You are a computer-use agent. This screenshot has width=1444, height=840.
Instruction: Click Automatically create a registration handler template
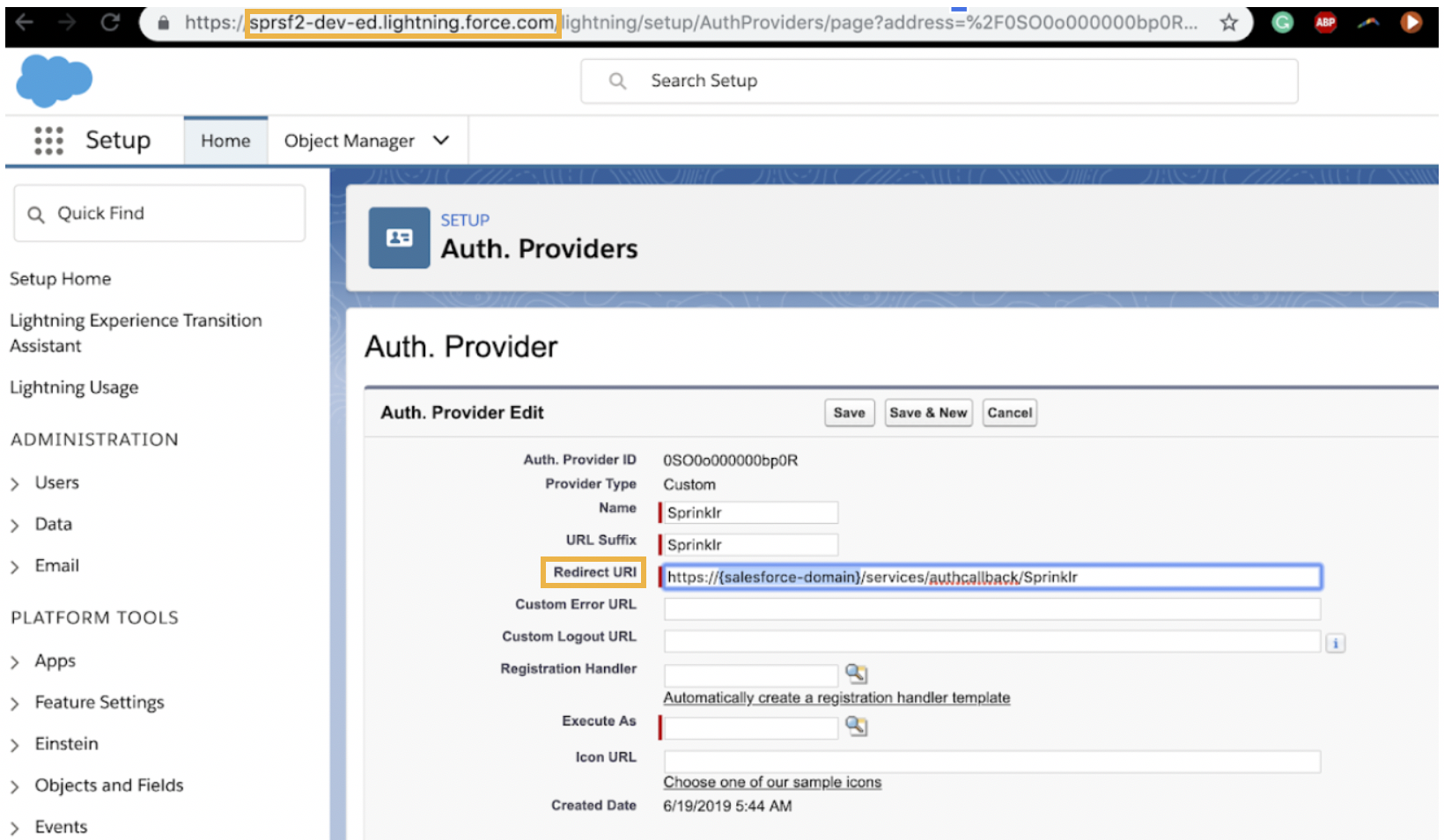click(836, 697)
